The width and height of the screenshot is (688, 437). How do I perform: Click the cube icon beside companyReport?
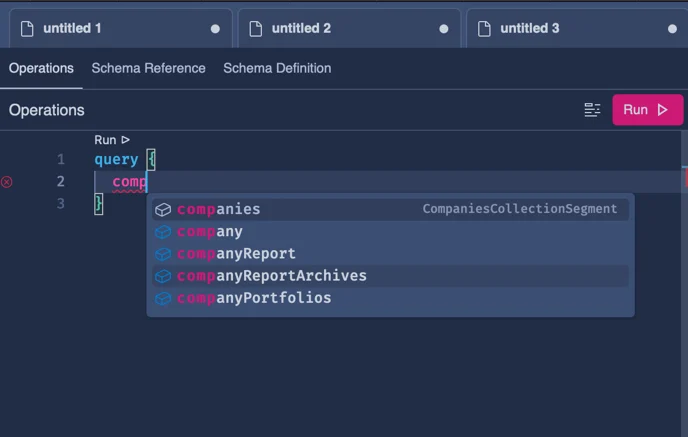point(163,254)
